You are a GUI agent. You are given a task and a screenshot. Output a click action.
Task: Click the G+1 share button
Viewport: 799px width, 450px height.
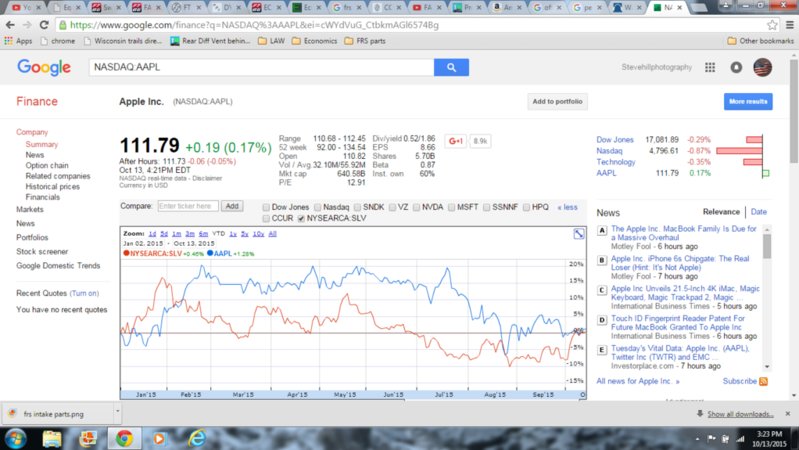456,141
